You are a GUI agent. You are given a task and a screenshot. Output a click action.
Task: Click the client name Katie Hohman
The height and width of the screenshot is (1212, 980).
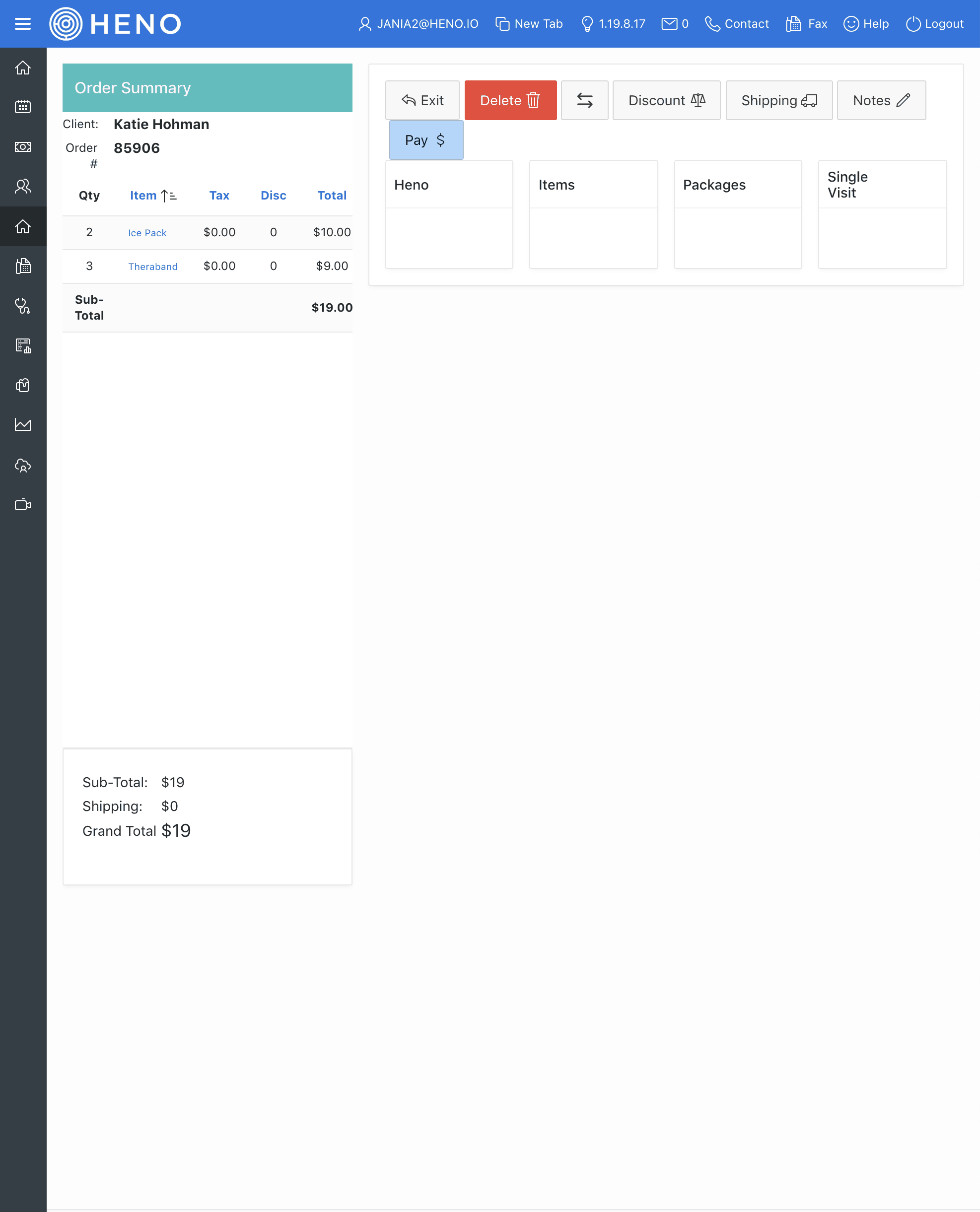tap(161, 124)
